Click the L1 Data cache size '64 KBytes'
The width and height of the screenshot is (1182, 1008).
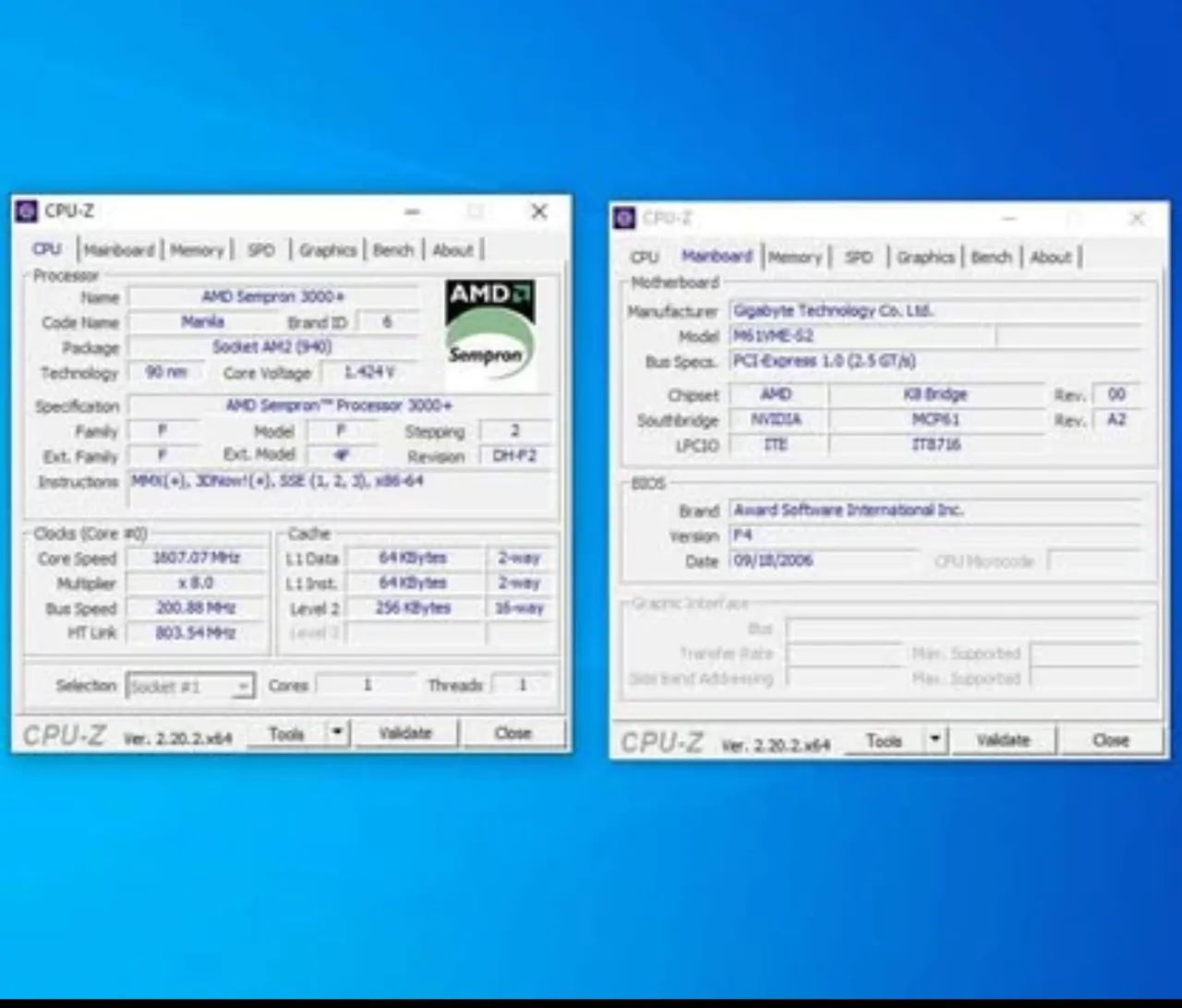tap(414, 558)
